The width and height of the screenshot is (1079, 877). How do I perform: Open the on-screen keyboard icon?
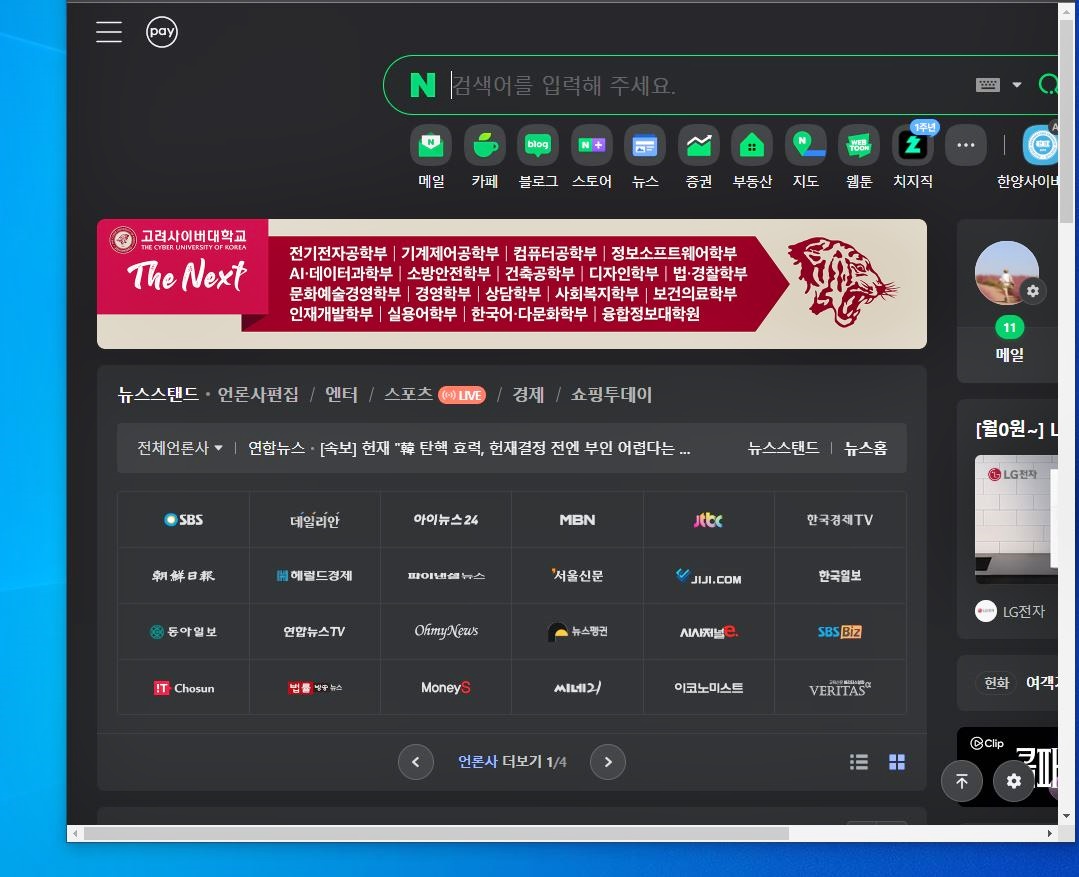(987, 85)
